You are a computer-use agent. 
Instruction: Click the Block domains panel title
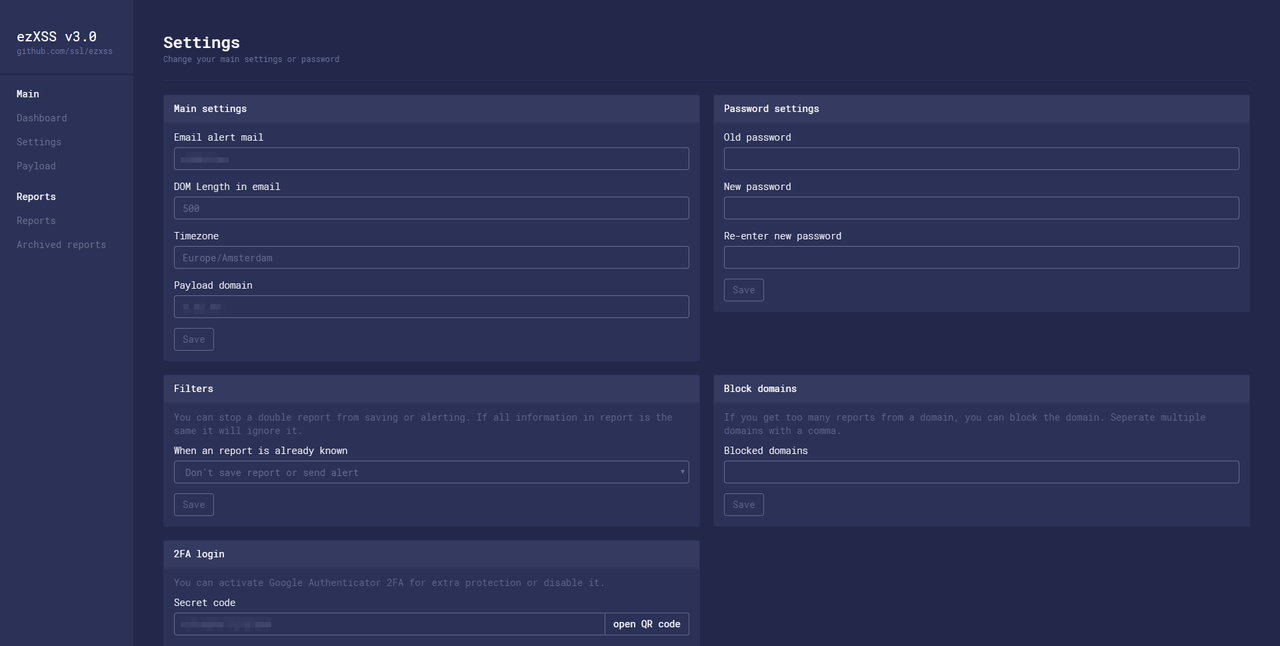(760, 389)
